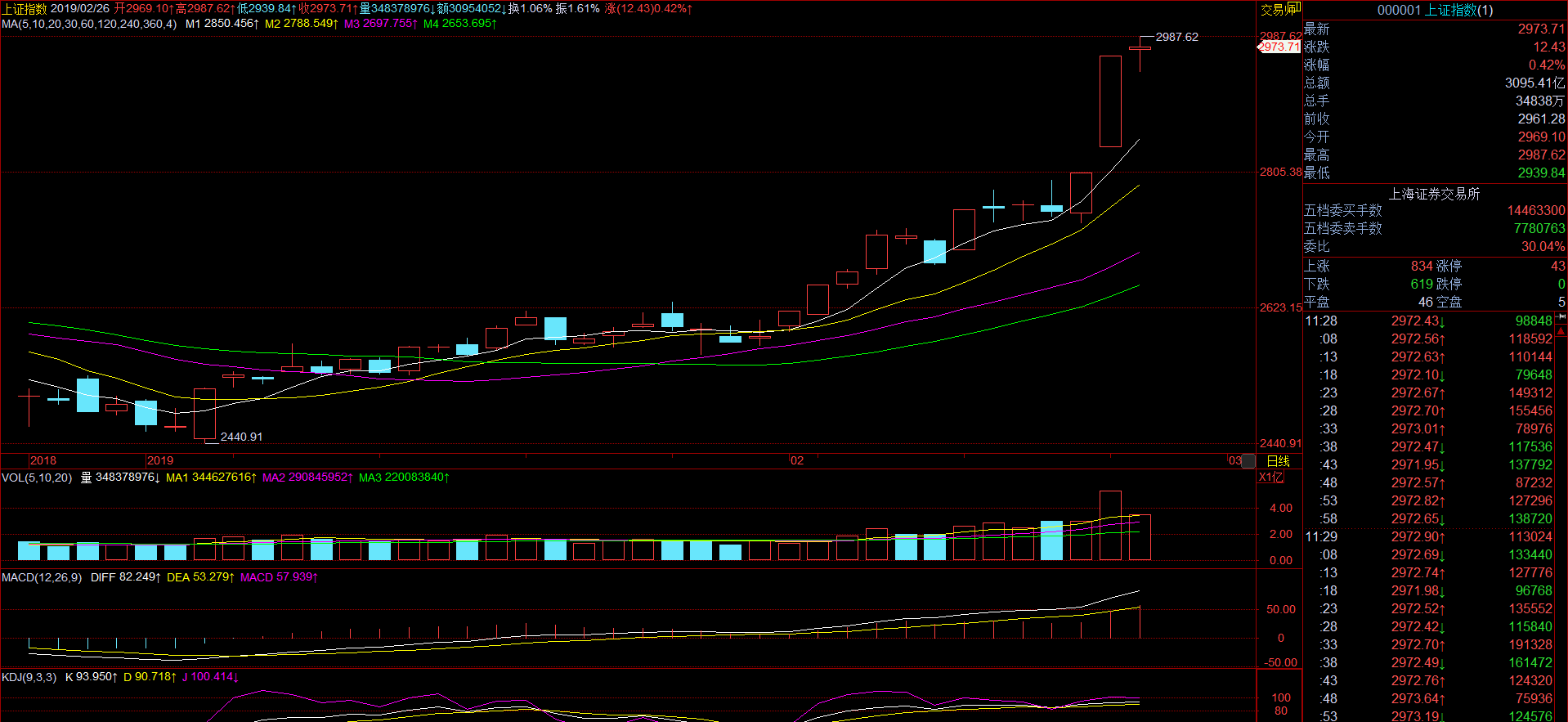Click the 今开 value 2969.10
The width and height of the screenshot is (1568, 722).
click(x=1542, y=137)
